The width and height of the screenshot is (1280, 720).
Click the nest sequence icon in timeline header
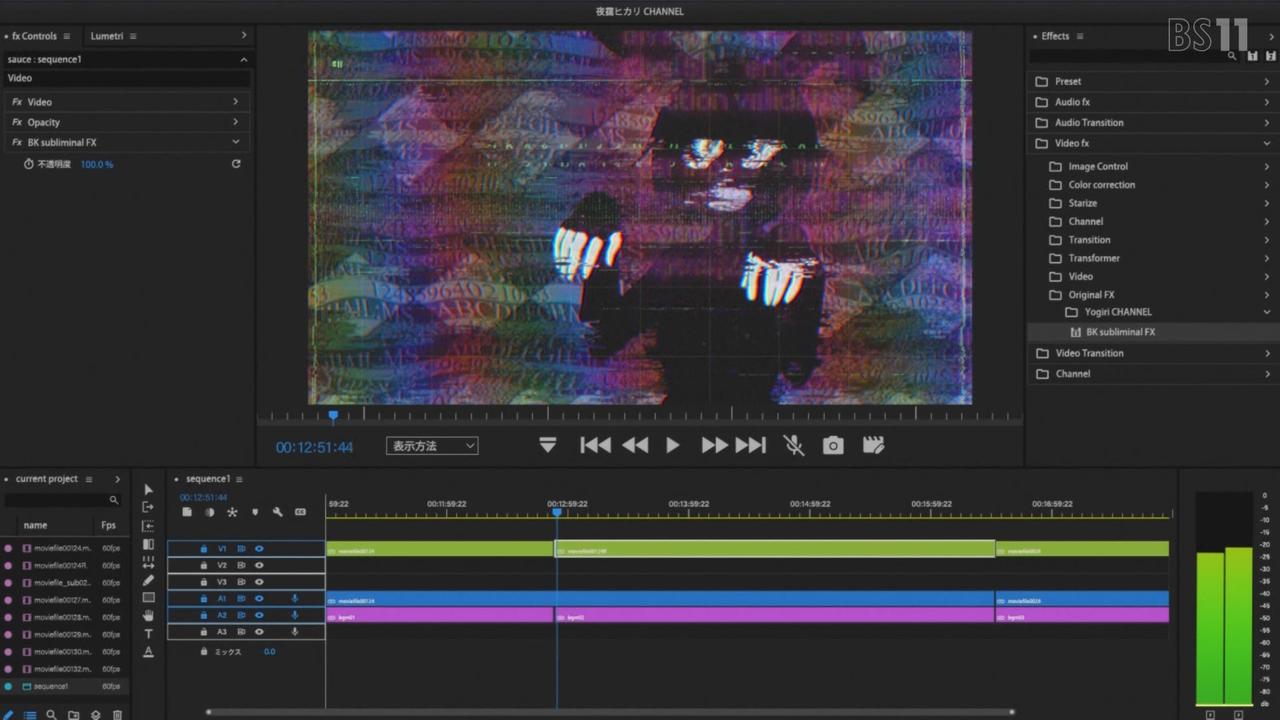tap(187, 512)
